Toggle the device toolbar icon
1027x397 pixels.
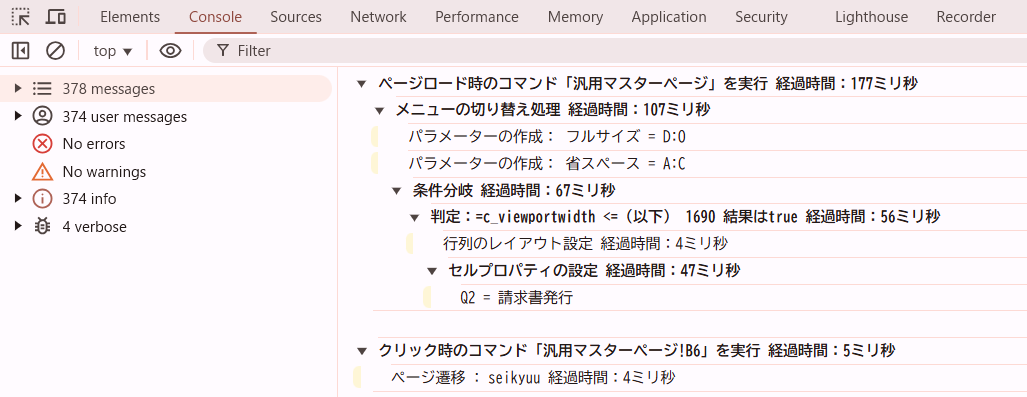coord(56,16)
